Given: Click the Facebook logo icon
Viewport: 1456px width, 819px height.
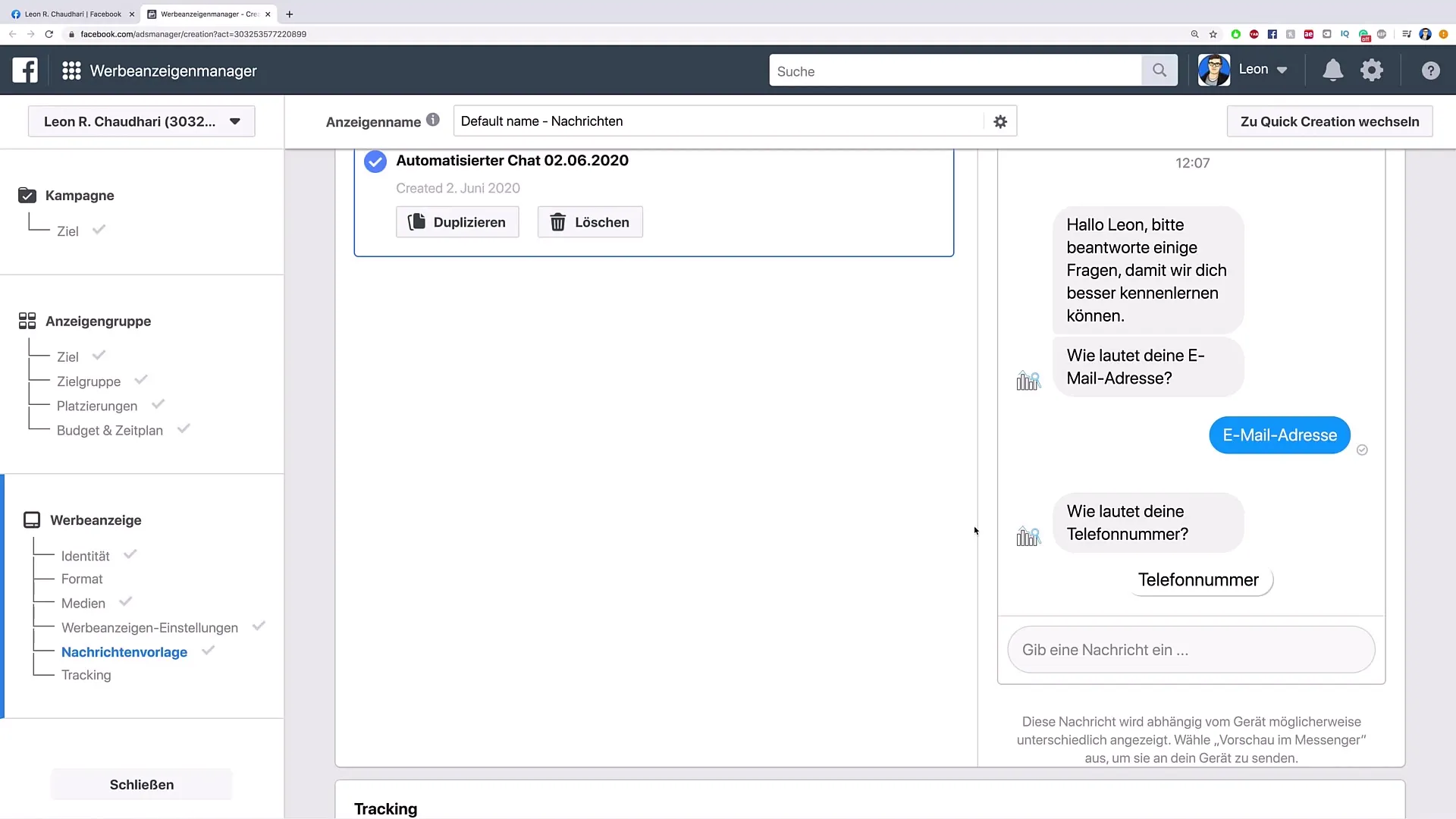Looking at the screenshot, I should [25, 71].
